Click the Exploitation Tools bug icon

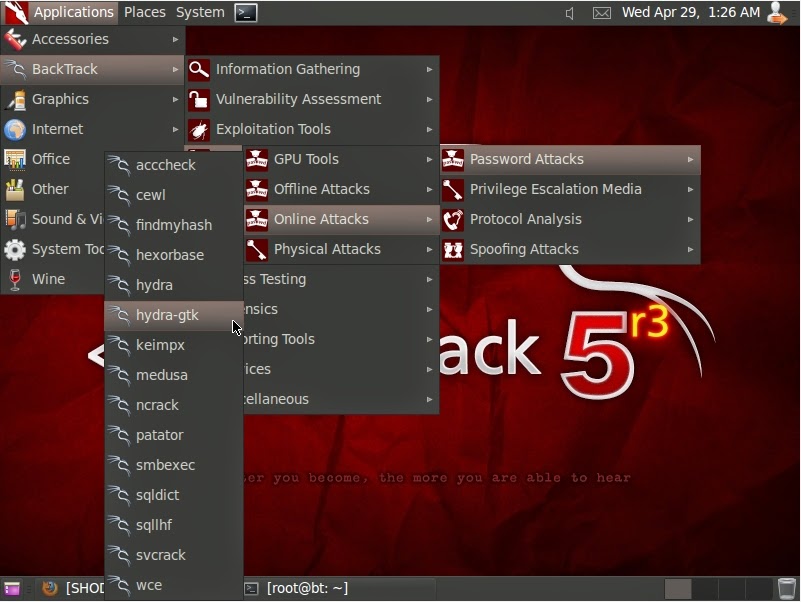[x=199, y=130]
